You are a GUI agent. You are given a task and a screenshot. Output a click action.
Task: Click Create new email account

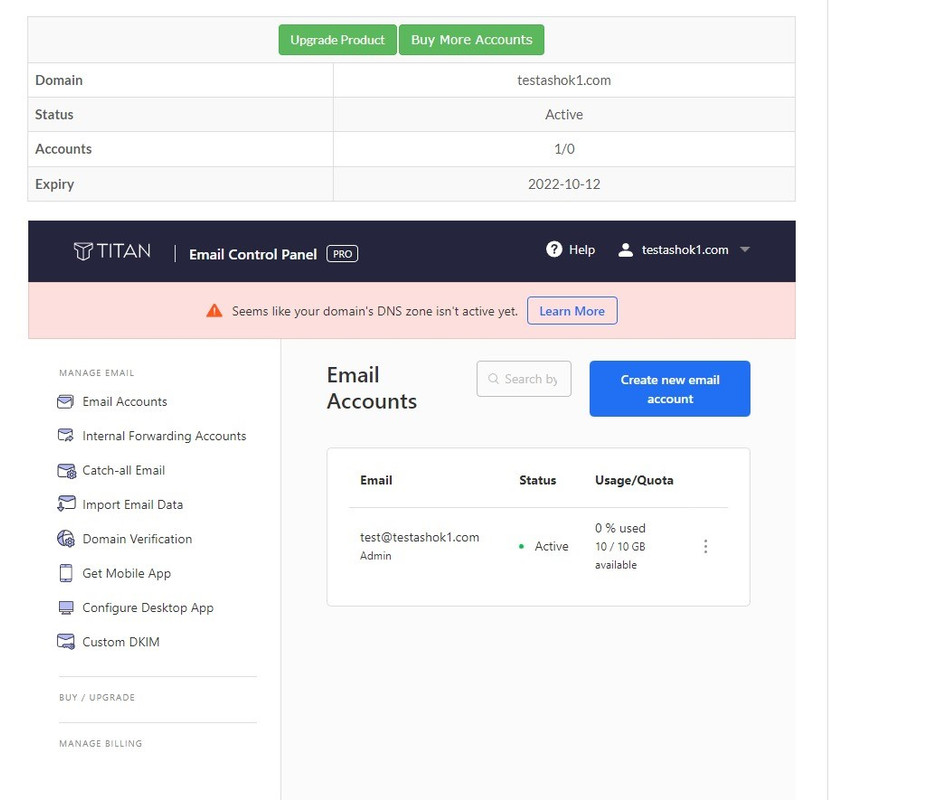(x=670, y=389)
